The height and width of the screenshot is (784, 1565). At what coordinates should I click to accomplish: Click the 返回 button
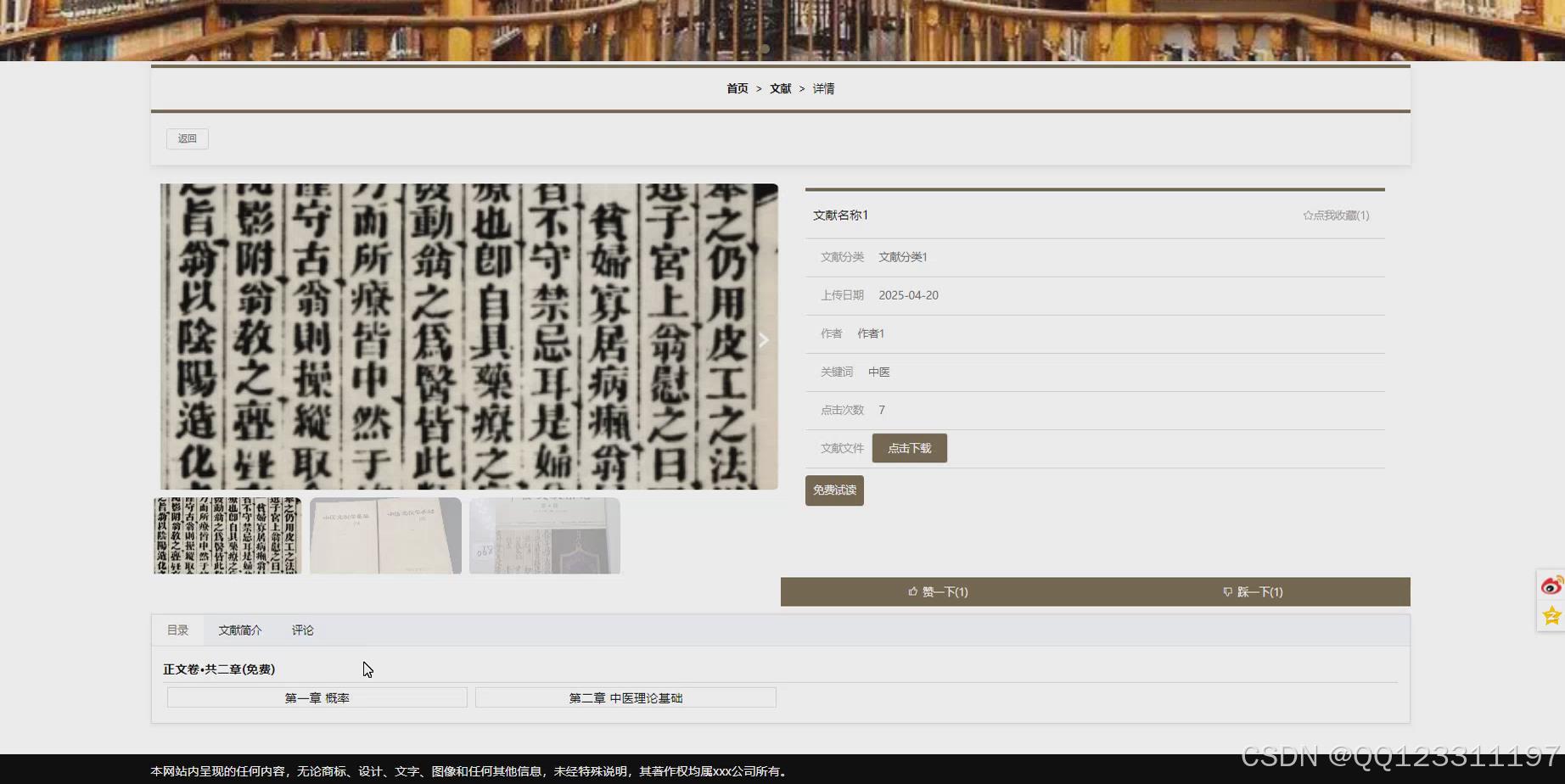click(187, 138)
